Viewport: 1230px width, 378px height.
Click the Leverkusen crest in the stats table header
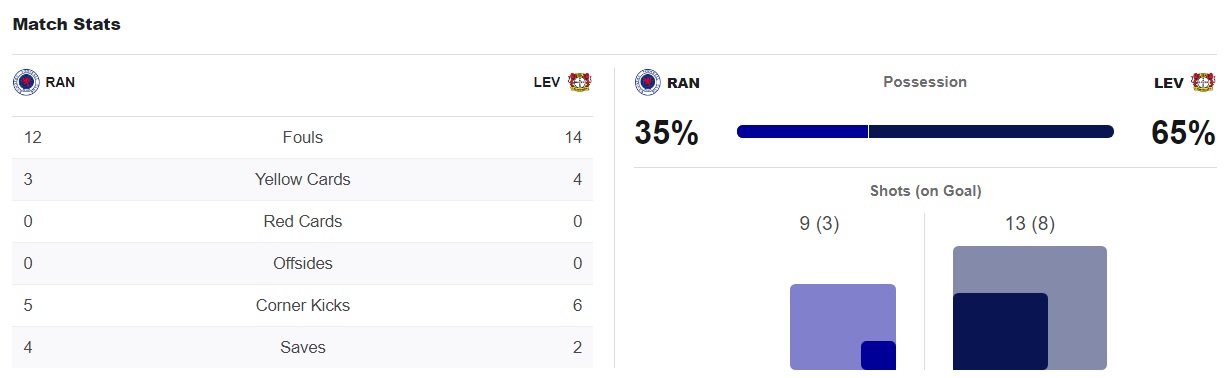pyautogui.click(x=580, y=82)
